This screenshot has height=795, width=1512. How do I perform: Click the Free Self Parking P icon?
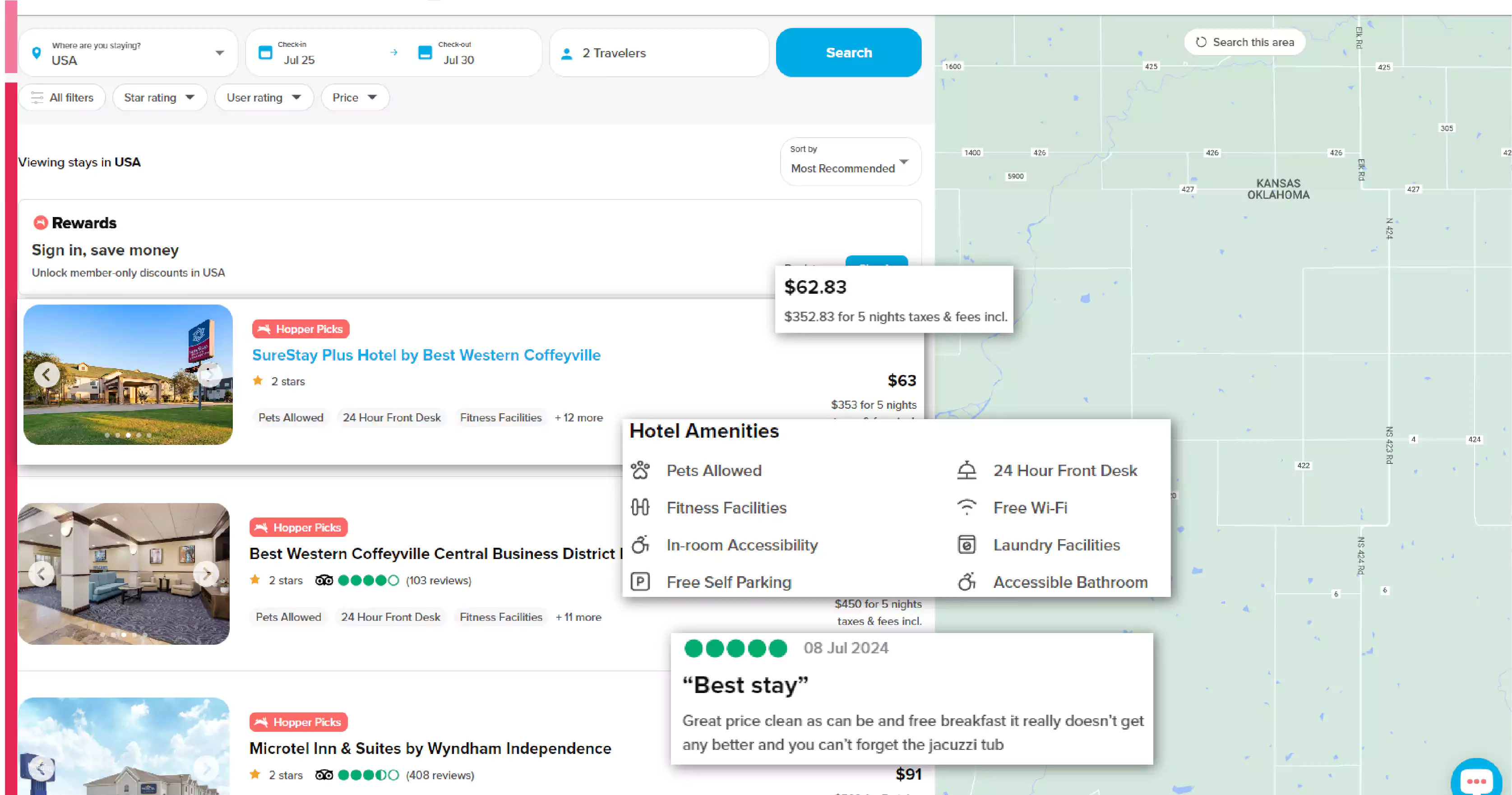pyautogui.click(x=640, y=582)
